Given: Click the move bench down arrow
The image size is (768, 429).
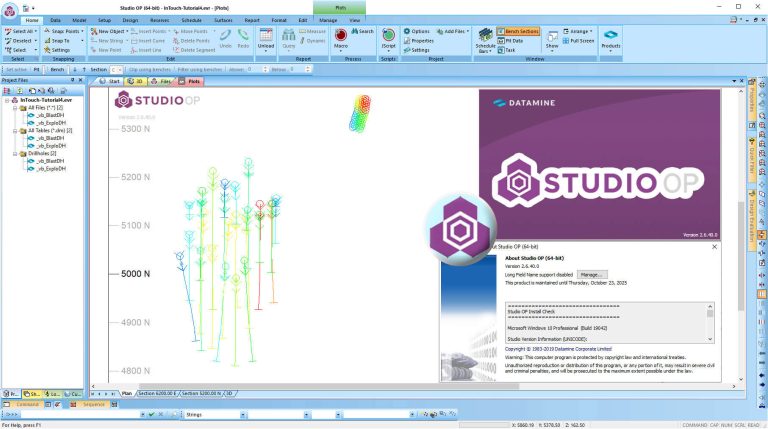Looking at the screenshot, I should (75, 70).
